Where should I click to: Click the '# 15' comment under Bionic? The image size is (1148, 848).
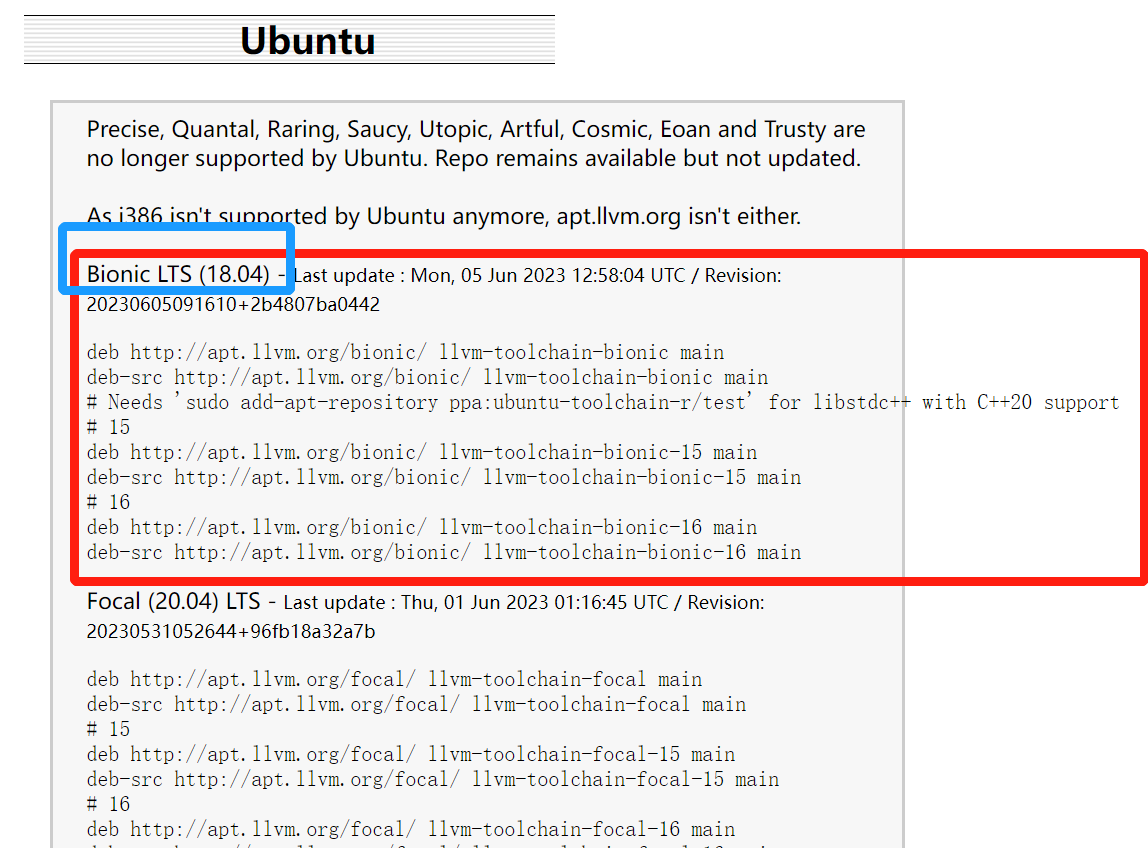[108, 427]
